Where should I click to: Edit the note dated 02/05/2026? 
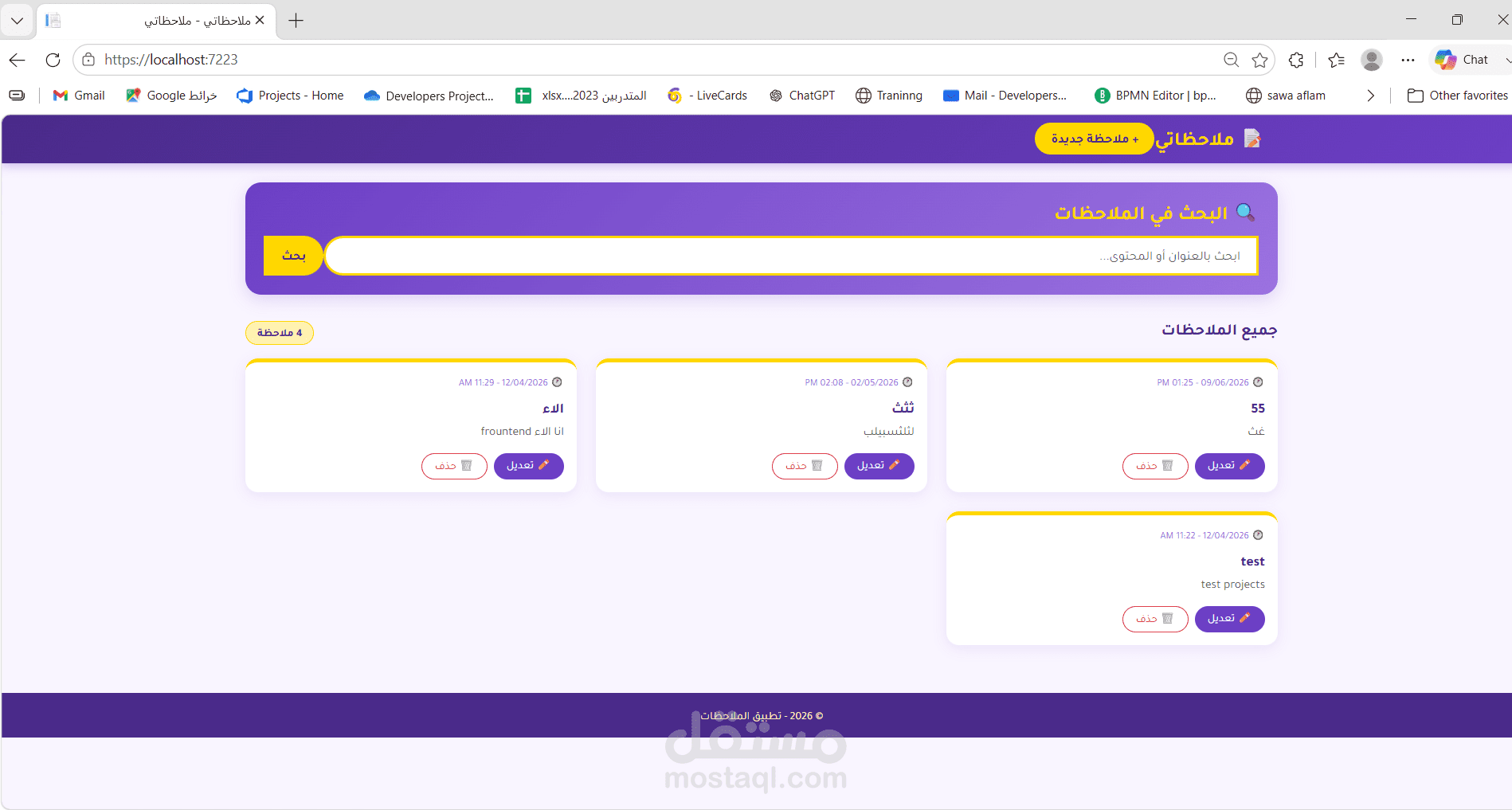(879, 466)
